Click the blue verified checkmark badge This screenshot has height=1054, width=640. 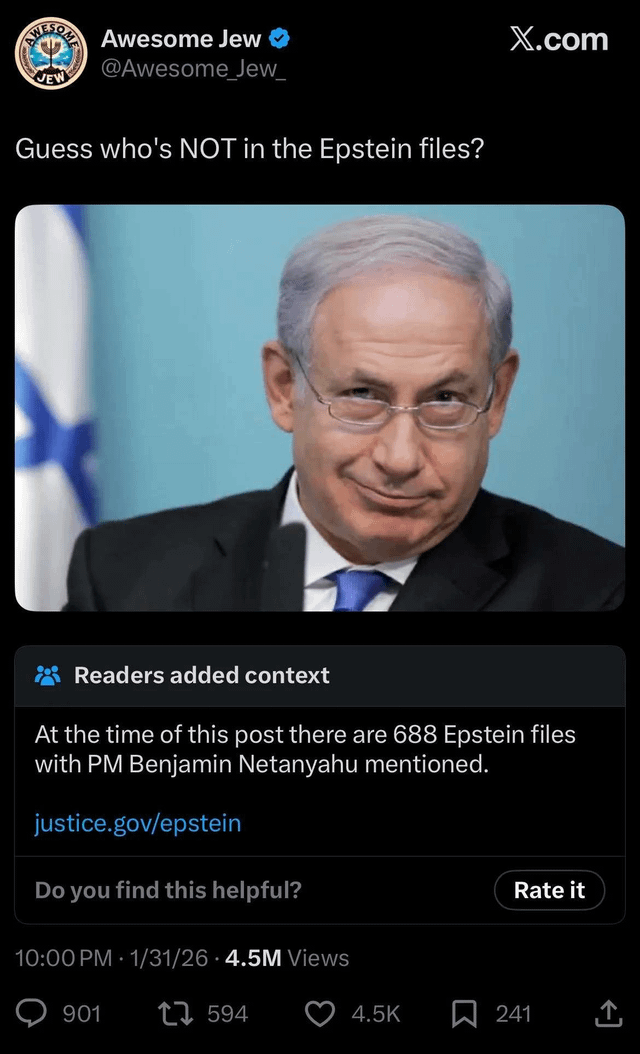(x=280, y=40)
